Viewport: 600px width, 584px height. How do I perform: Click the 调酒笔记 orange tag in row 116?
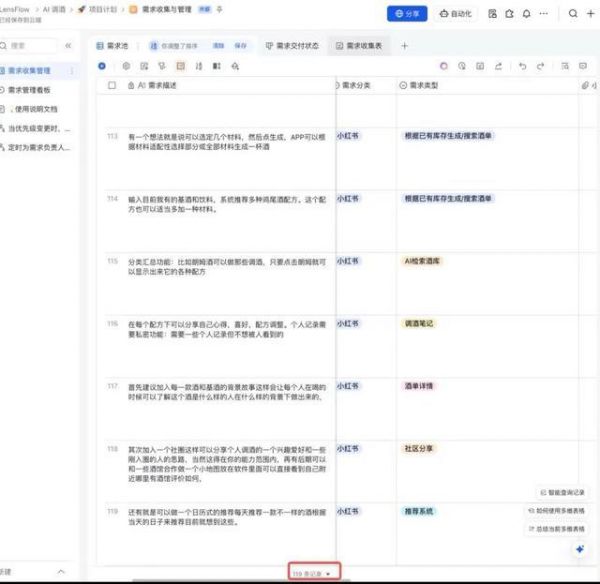click(418, 324)
